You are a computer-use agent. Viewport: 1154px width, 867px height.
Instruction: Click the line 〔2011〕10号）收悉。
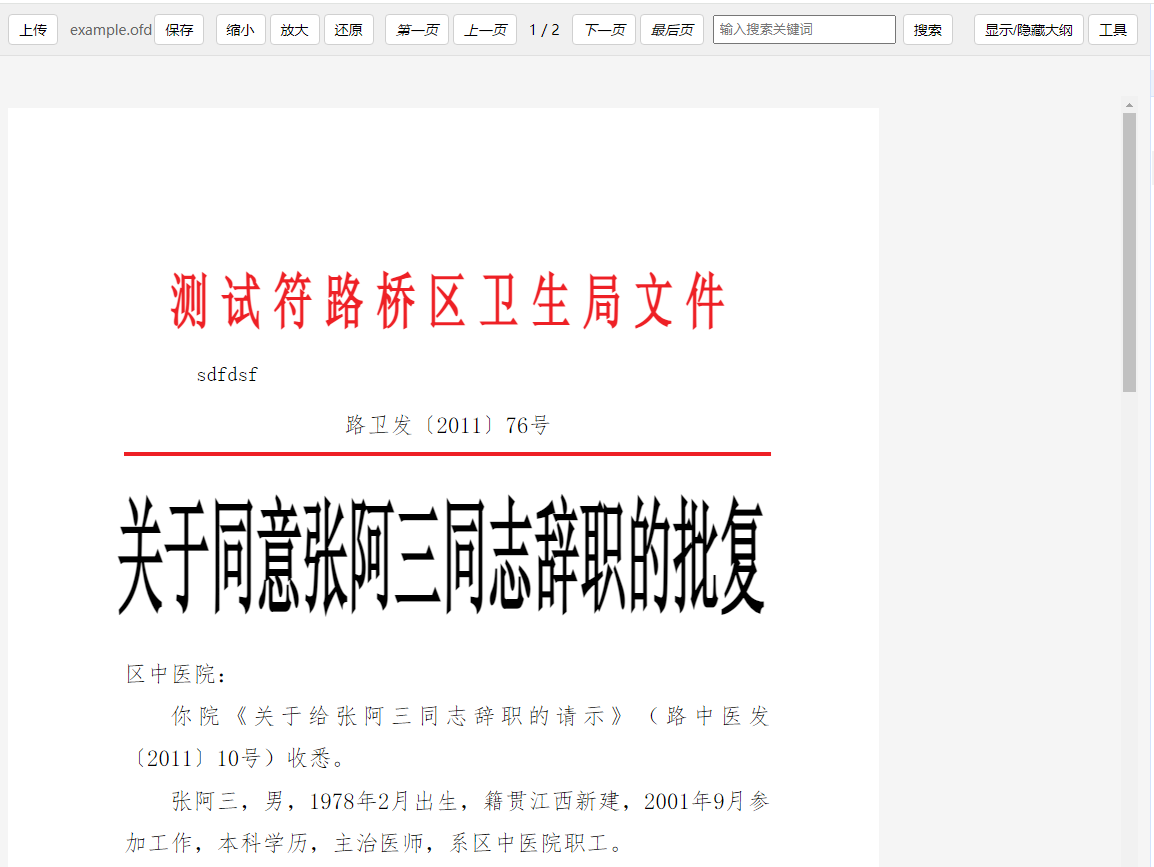pyautogui.click(x=237, y=758)
